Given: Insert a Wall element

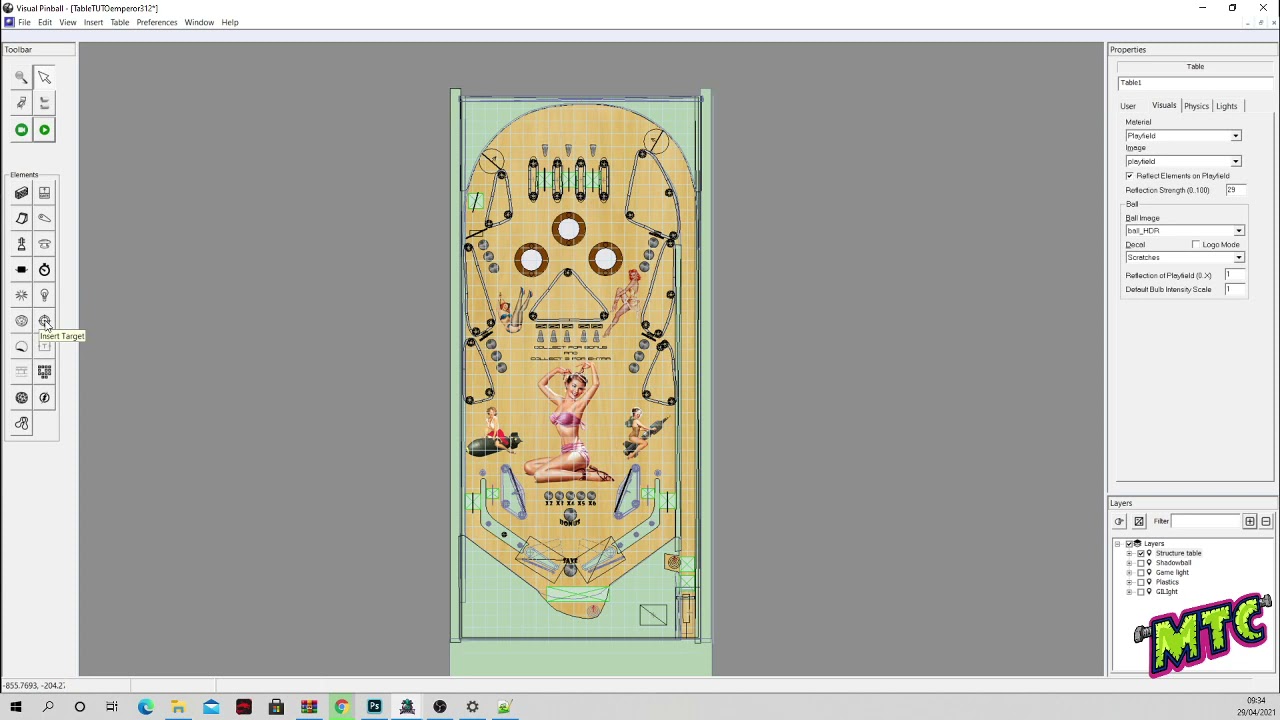Looking at the screenshot, I should 21,193.
